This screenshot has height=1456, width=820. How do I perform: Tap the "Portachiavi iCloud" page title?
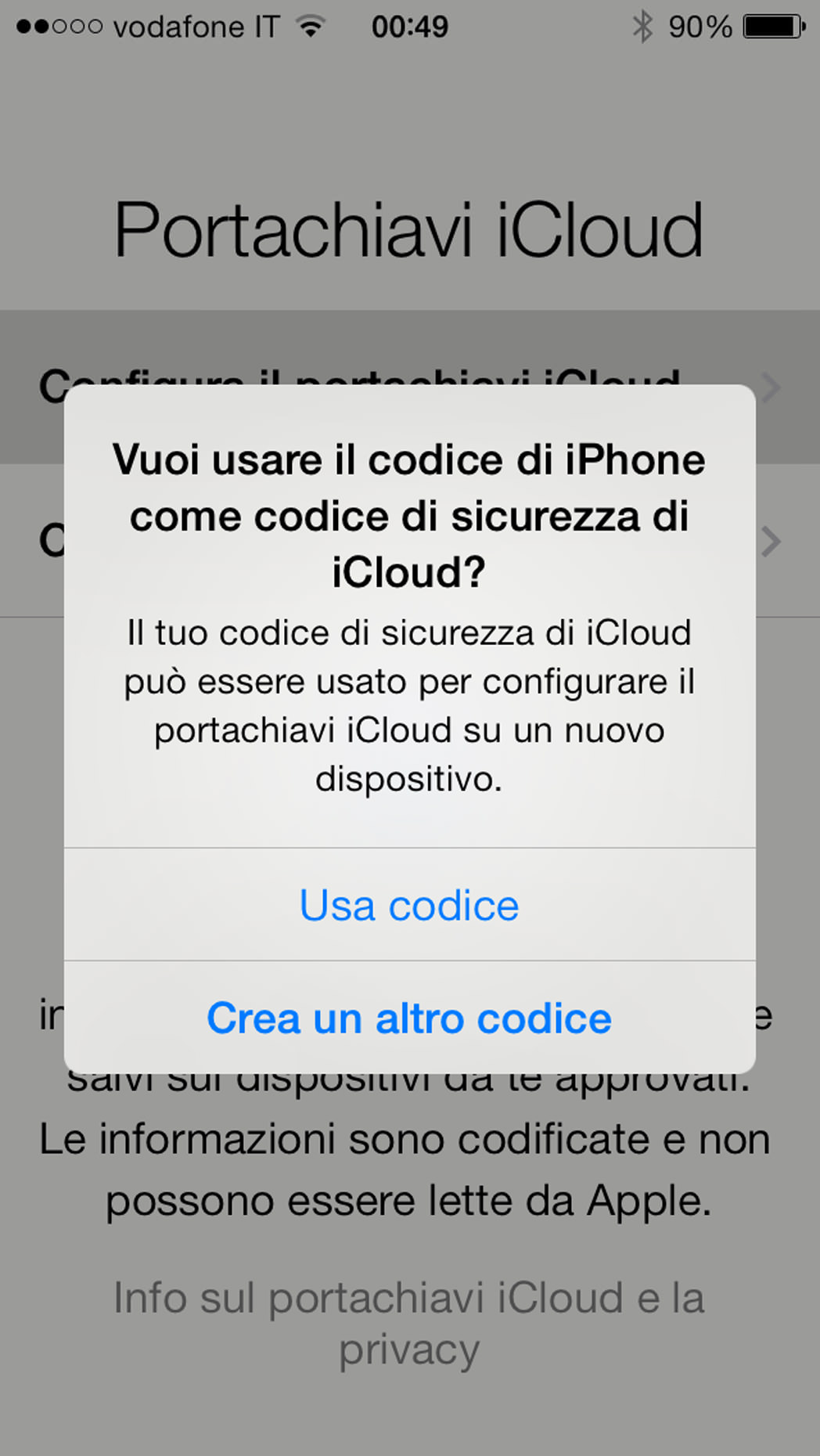408,229
